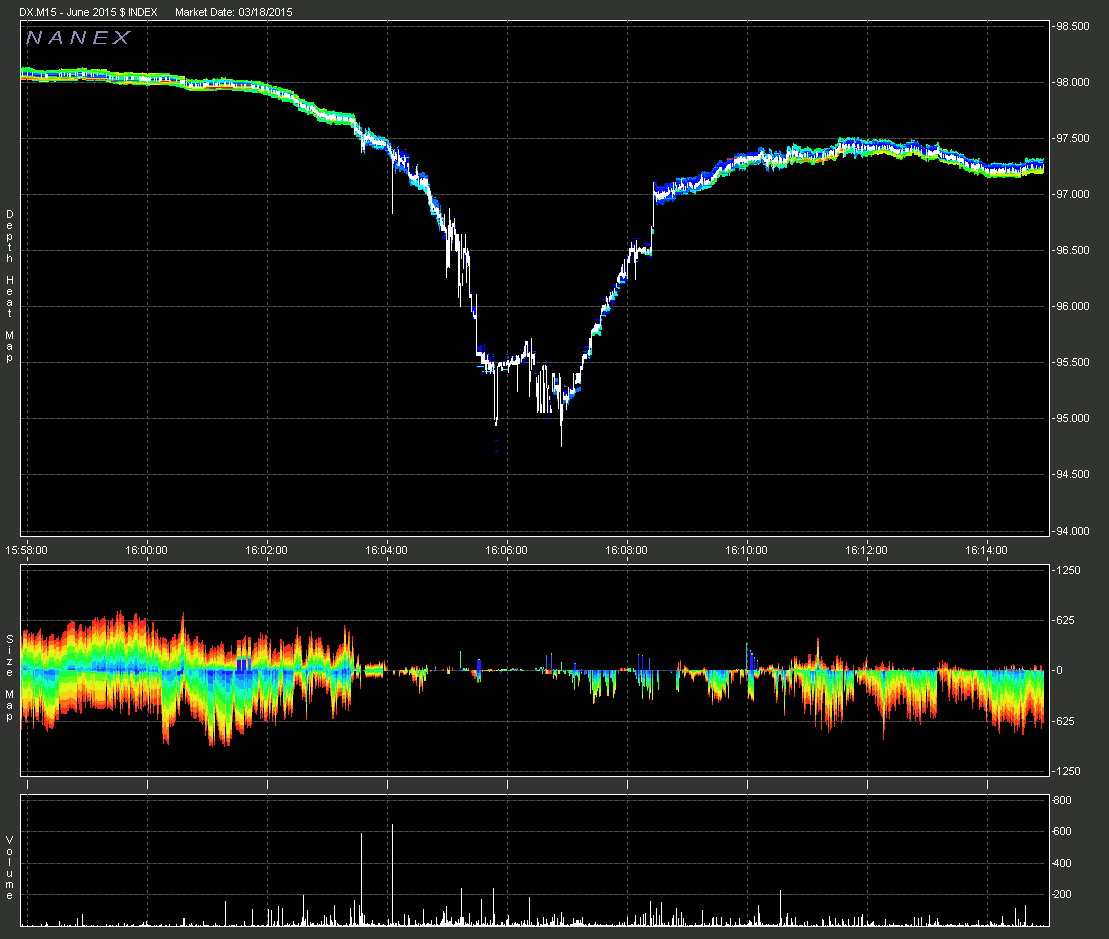Screen dimensions: 1109x939
Task: Click the 97.000 price axis label
Action: click(x=1072, y=194)
